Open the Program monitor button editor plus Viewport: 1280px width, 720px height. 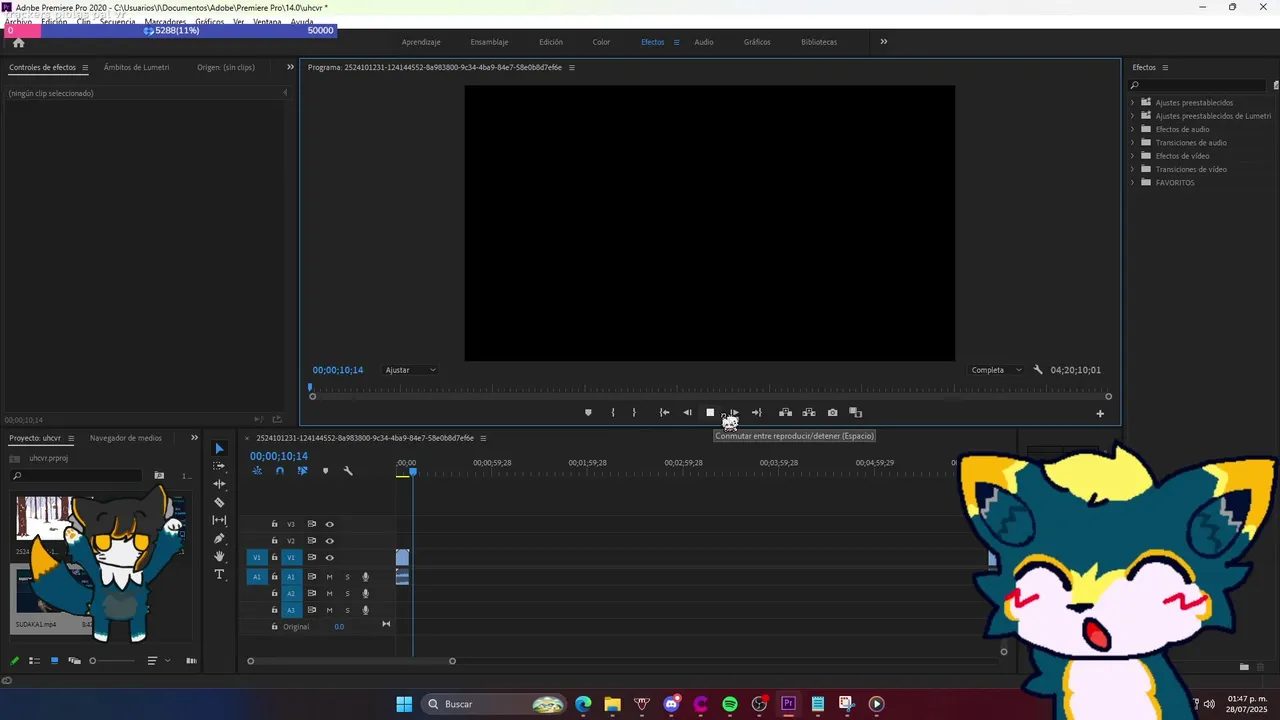pyautogui.click(x=1100, y=413)
